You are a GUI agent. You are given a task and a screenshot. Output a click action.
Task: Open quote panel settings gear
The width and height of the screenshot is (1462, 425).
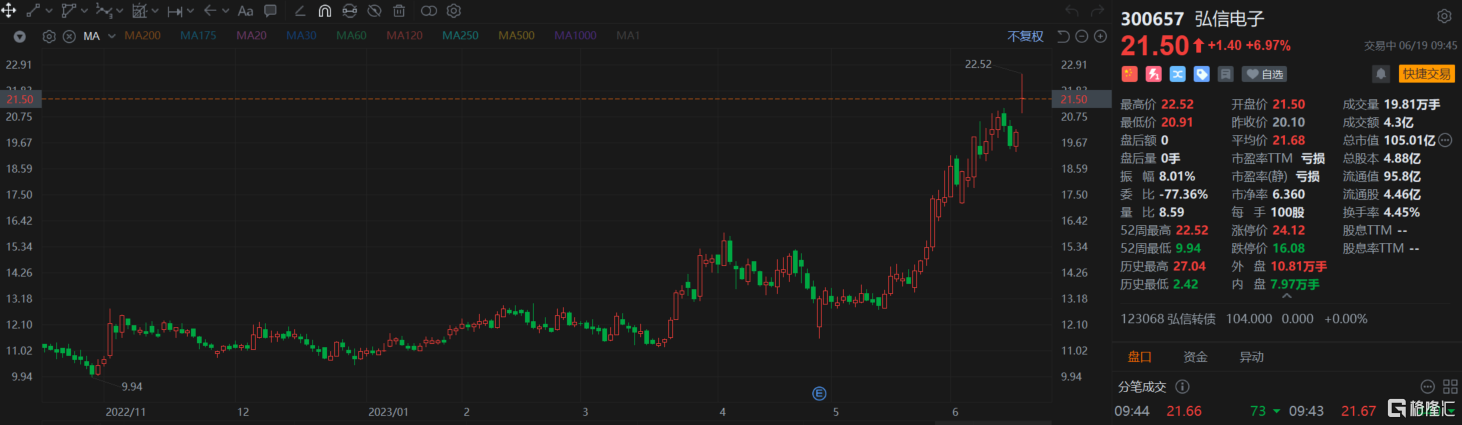click(x=1443, y=17)
